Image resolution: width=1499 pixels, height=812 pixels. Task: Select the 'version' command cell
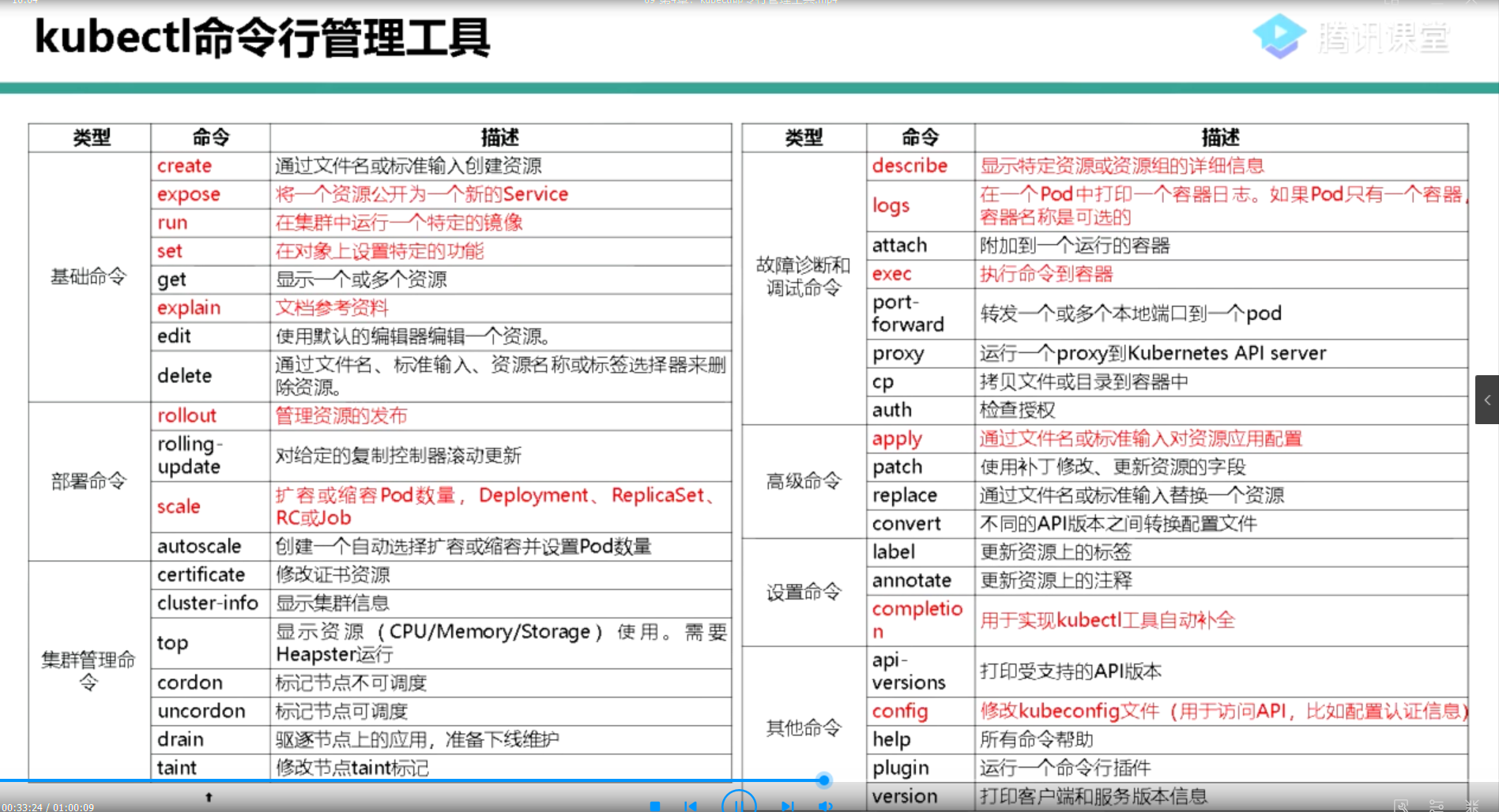[x=921, y=796]
